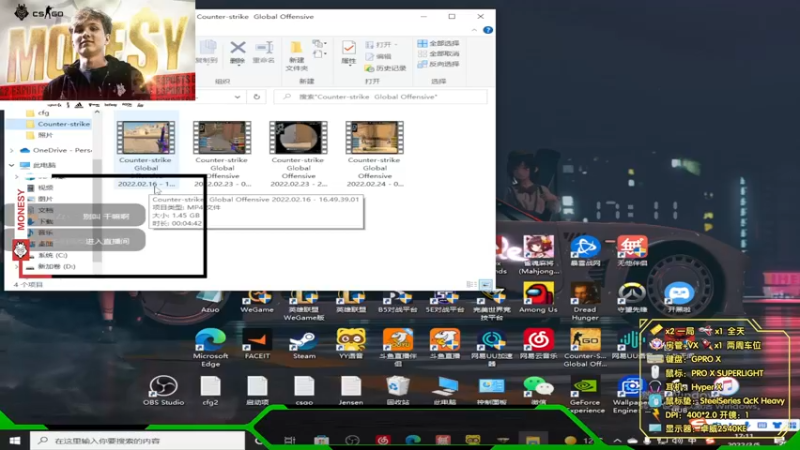Create a new folder (新建文件夹) from the ribbon

click(296, 55)
